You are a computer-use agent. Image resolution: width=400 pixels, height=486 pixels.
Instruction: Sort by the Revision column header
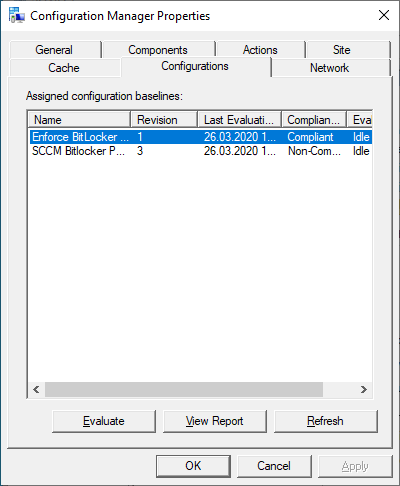(x=164, y=120)
